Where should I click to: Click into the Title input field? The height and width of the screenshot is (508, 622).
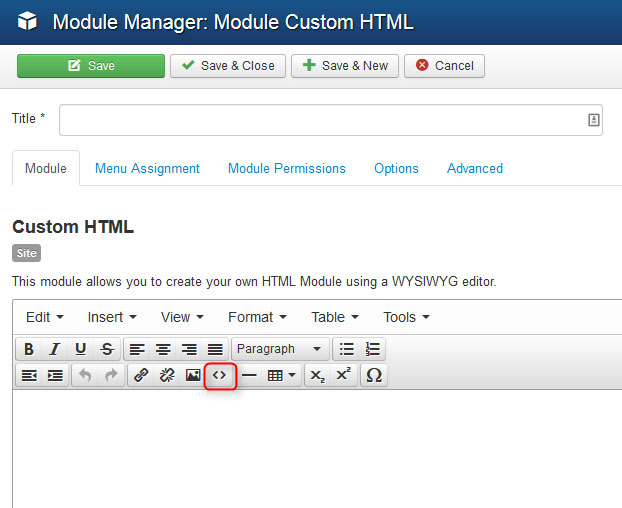[x=322, y=119]
